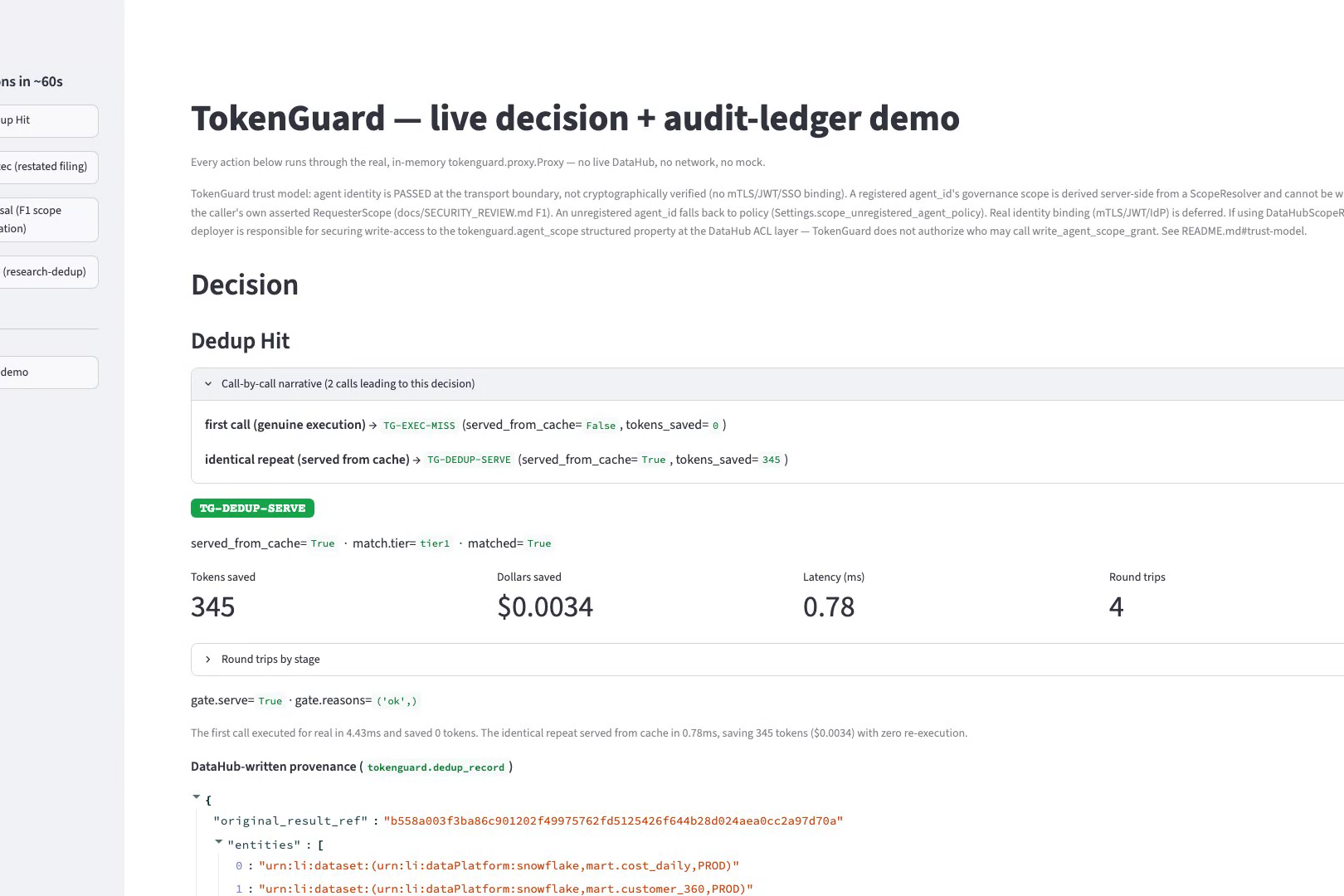Viewport: 1344px width, 896px height.
Task: Click the green TG-DEDUP-SERVE badge
Action: 252,509
